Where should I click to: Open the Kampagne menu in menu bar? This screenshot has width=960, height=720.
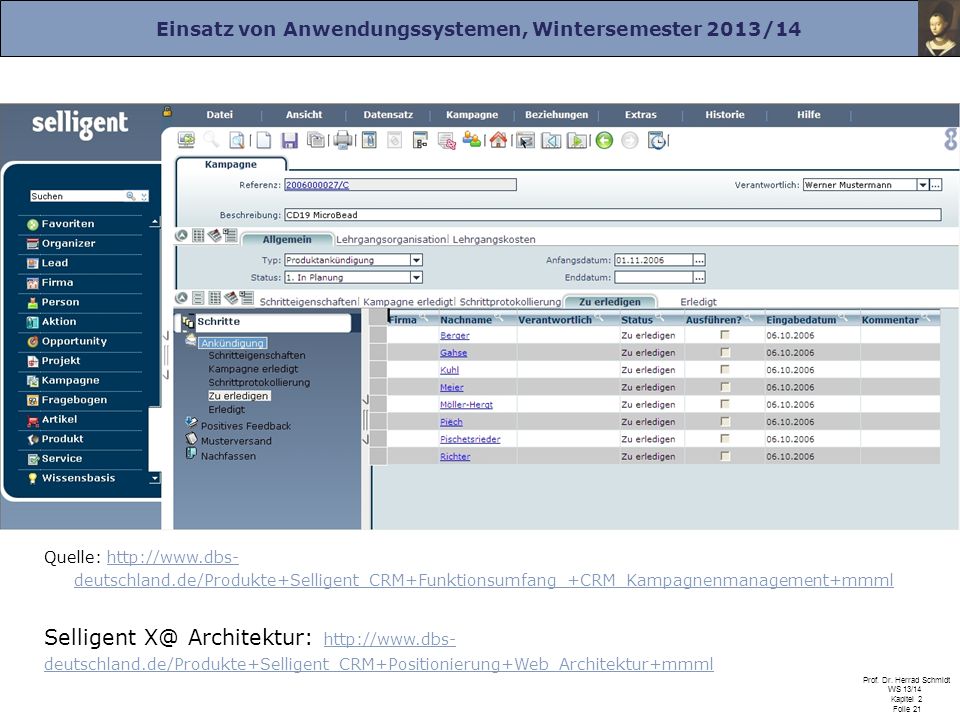(472, 114)
